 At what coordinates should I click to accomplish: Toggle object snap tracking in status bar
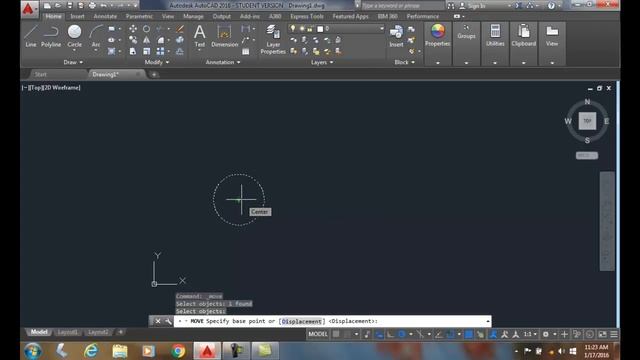click(x=439, y=334)
